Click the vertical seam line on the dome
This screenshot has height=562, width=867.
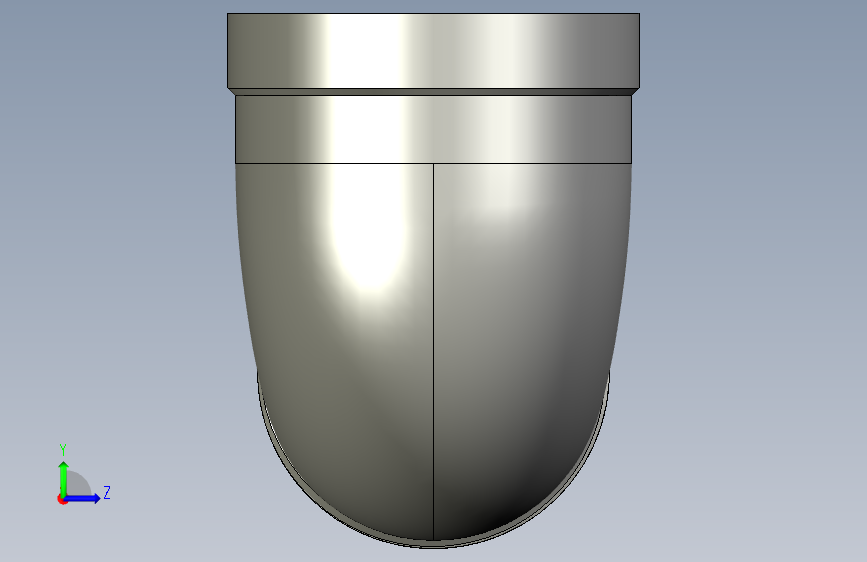pos(434,351)
